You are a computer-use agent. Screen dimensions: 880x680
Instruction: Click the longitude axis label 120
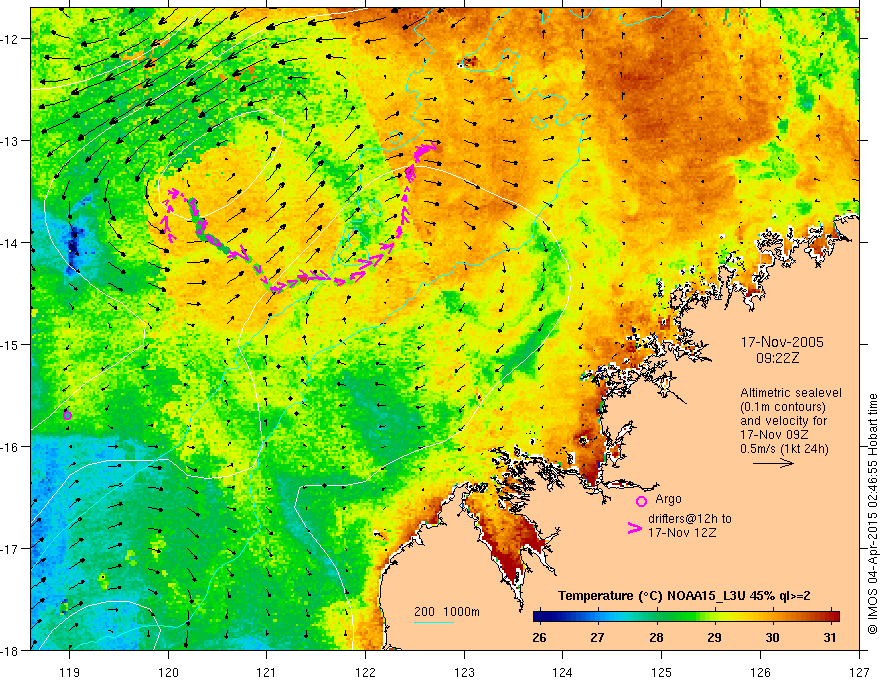tap(168, 672)
